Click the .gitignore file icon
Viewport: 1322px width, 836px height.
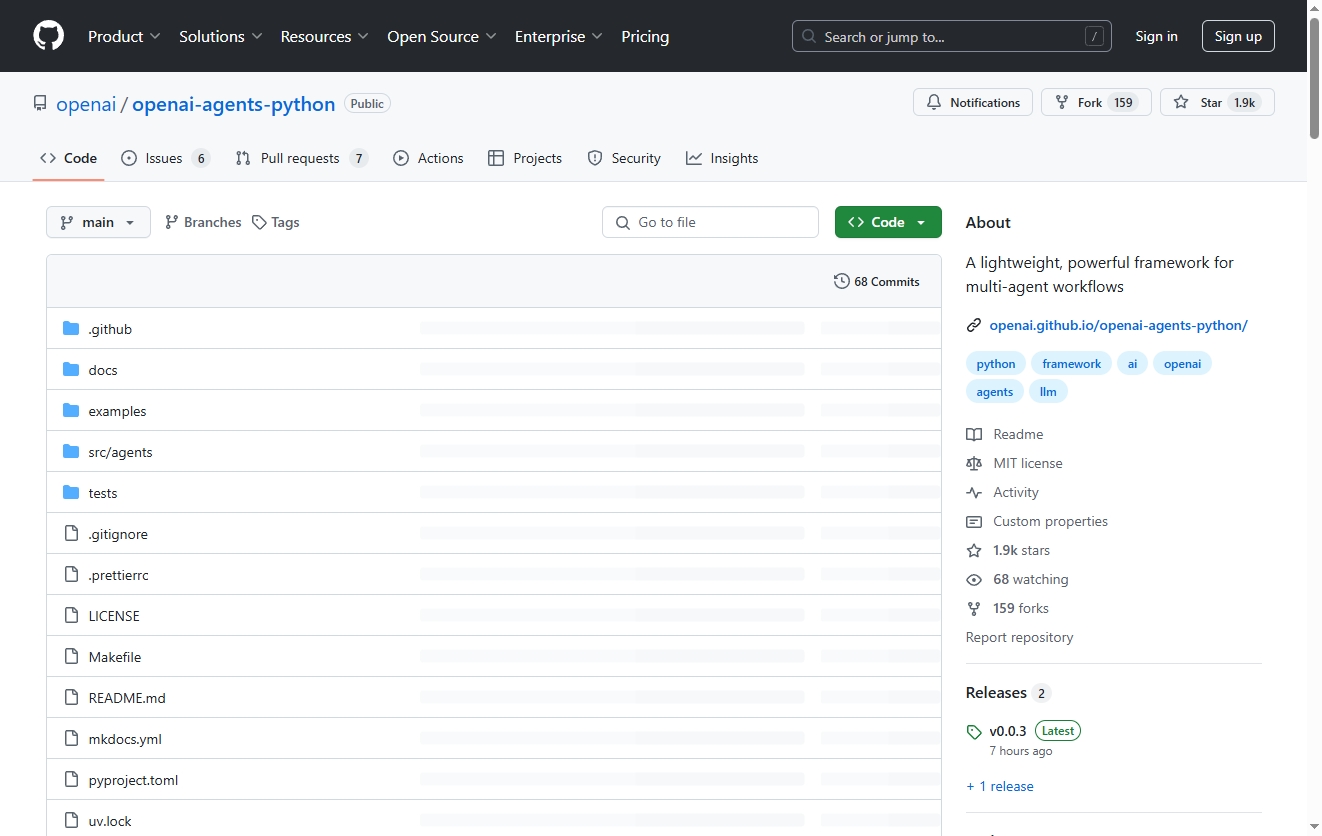click(x=71, y=534)
